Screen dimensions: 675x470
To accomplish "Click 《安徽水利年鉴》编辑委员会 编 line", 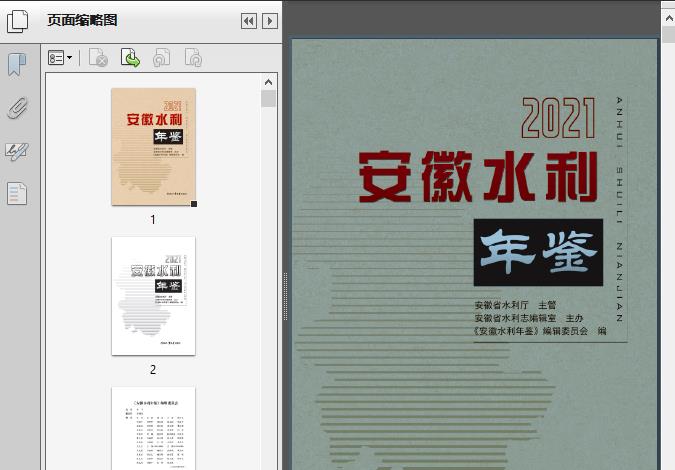I will (x=540, y=331).
